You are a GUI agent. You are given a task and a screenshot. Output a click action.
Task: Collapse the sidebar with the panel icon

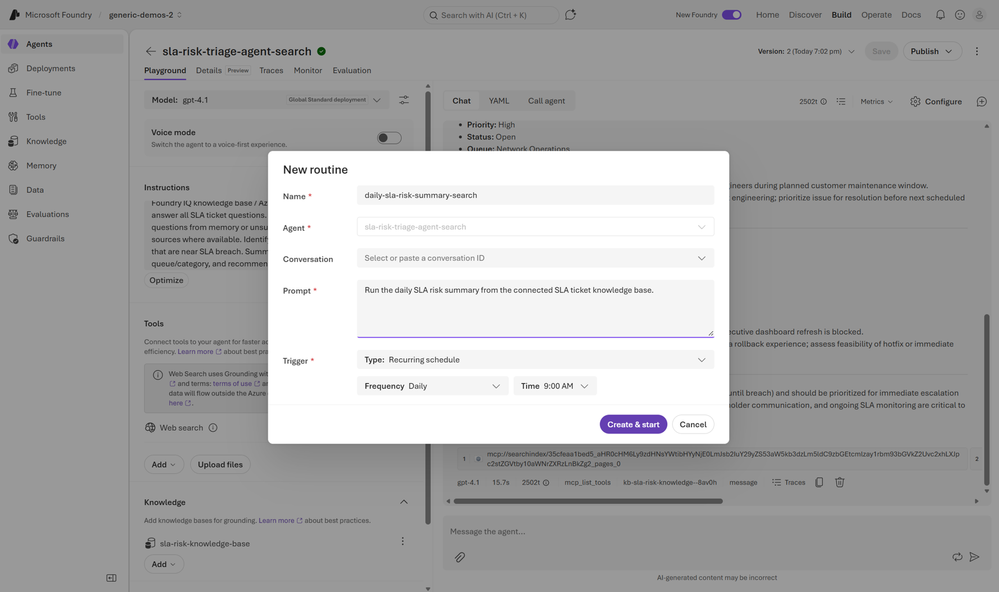tap(111, 578)
